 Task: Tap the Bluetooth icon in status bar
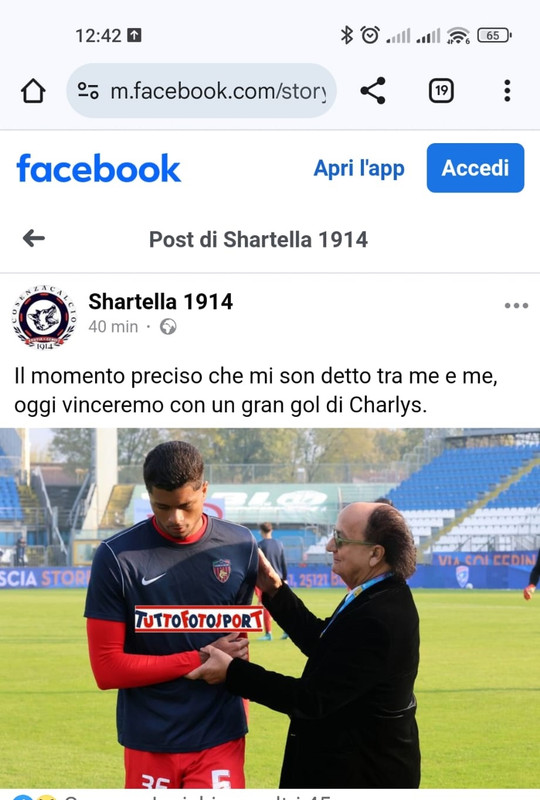coord(347,35)
